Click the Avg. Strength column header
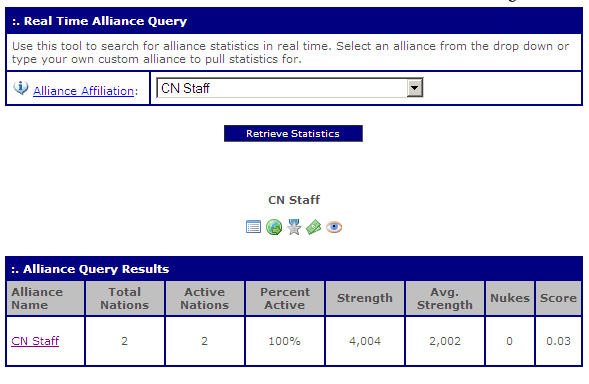The height and width of the screenshot is (384, 589). click(x=445, y=298)
